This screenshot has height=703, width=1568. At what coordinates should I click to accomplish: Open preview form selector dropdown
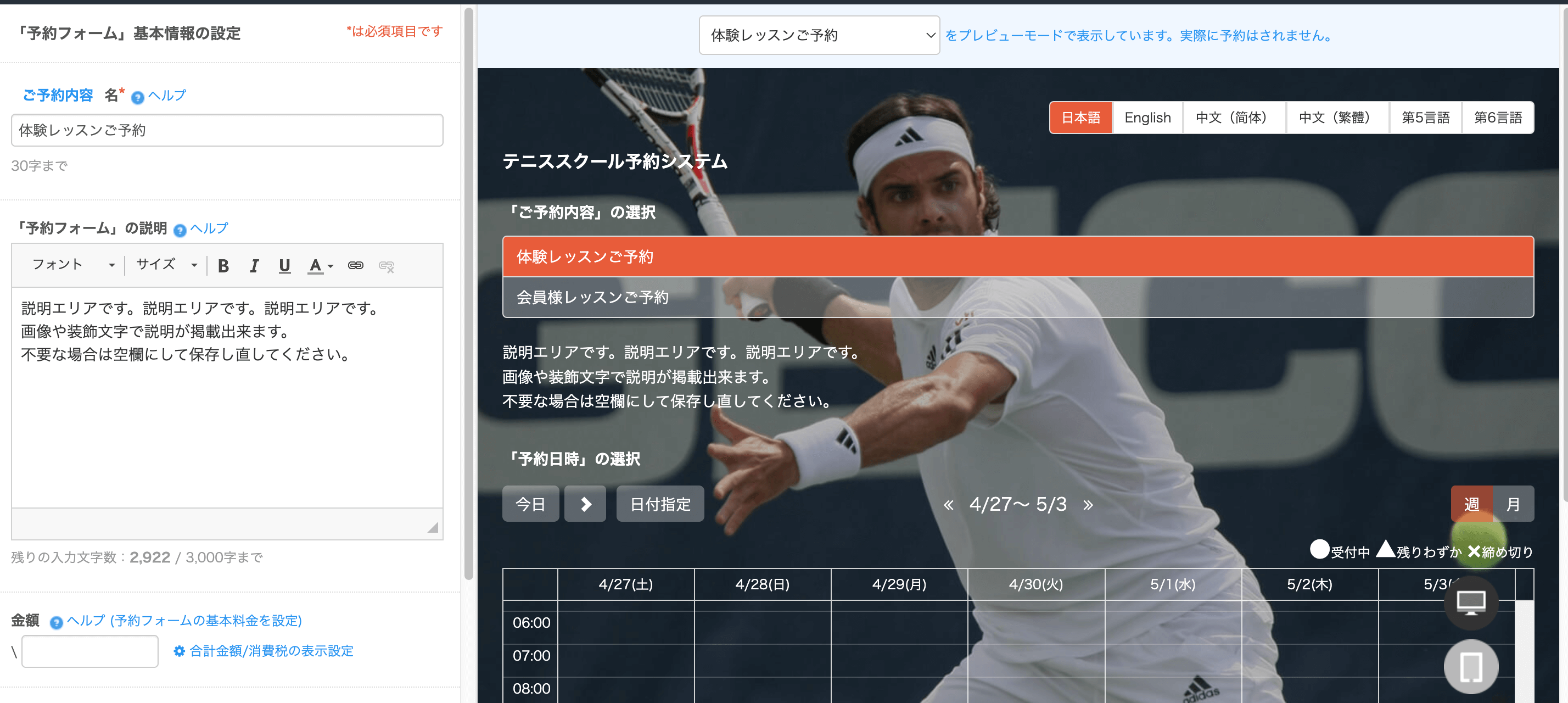coord(819,35)
